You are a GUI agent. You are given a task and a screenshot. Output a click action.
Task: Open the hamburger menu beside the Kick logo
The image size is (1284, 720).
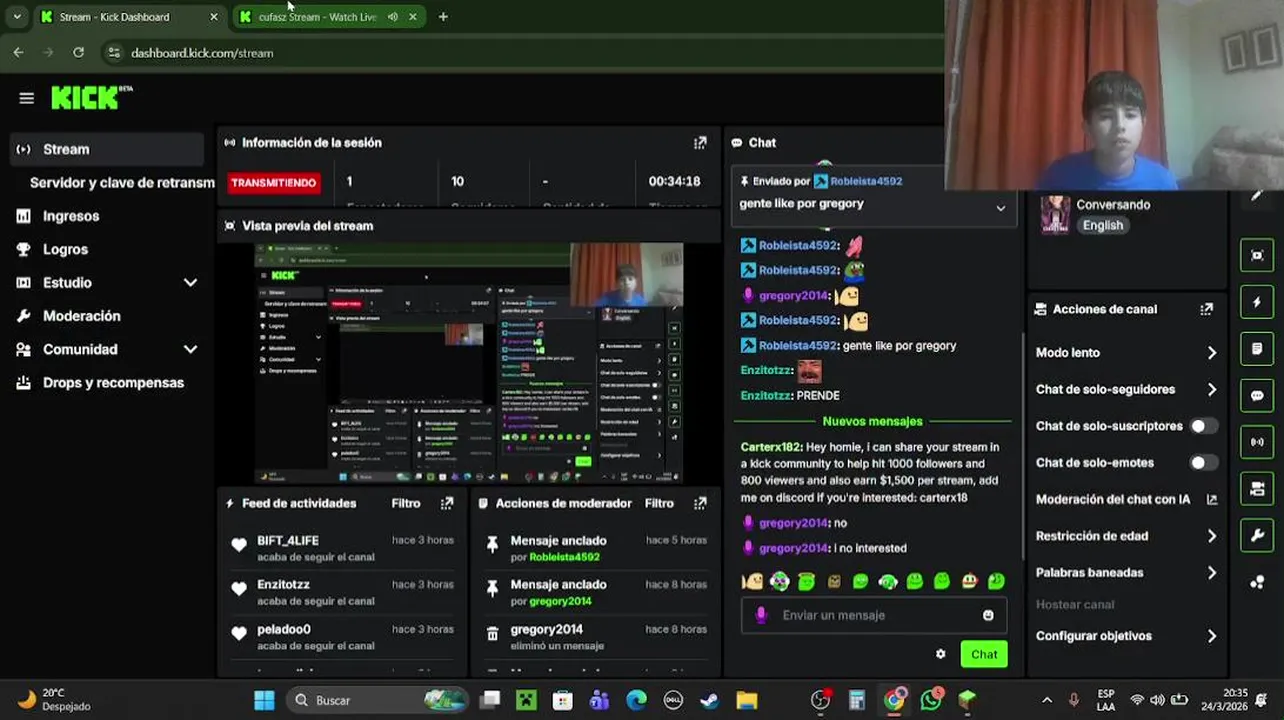pos(27,98)
